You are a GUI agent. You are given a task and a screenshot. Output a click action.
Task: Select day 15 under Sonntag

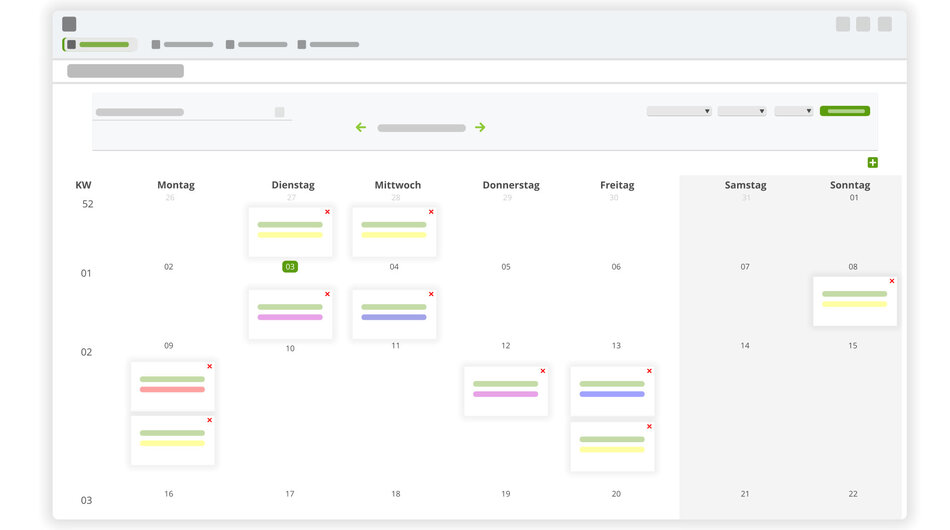pyautogui.click(x=852, y=345)
